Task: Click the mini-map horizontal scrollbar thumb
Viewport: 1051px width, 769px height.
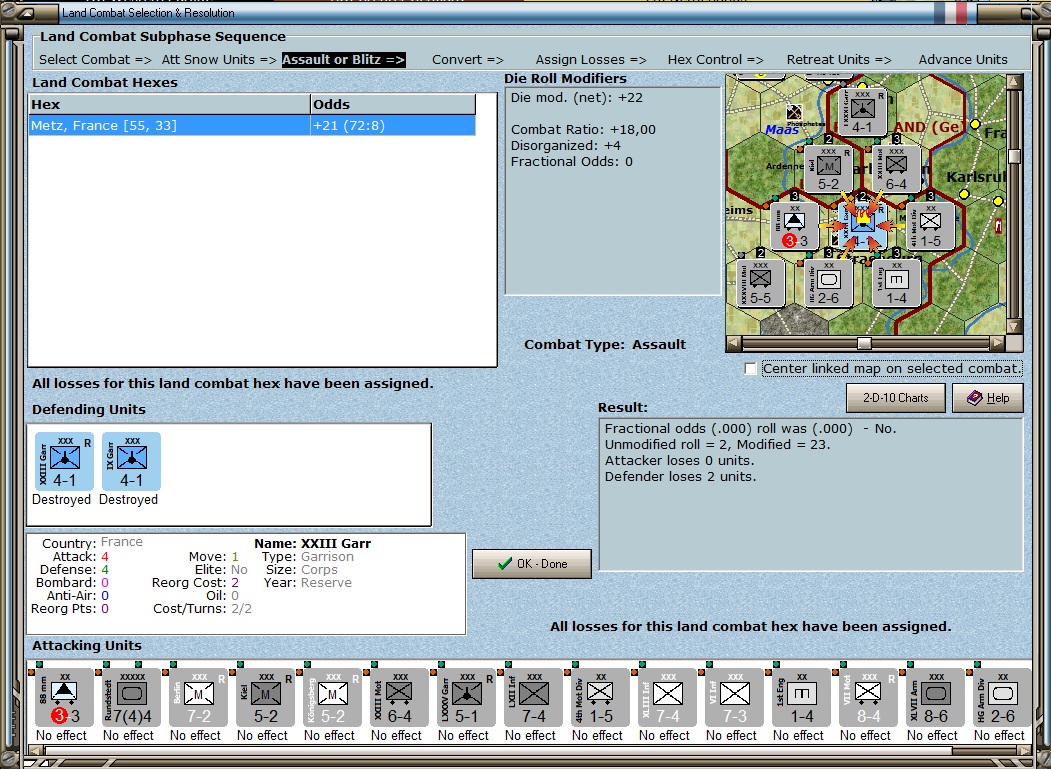Action: 865,343
